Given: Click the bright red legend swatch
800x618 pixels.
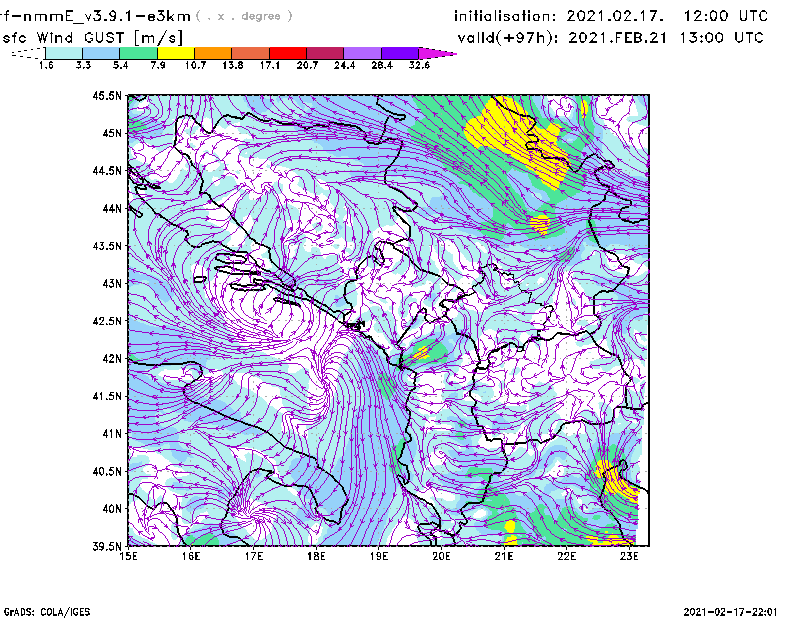Looking at the screenshot, I should tap(288, 53).
